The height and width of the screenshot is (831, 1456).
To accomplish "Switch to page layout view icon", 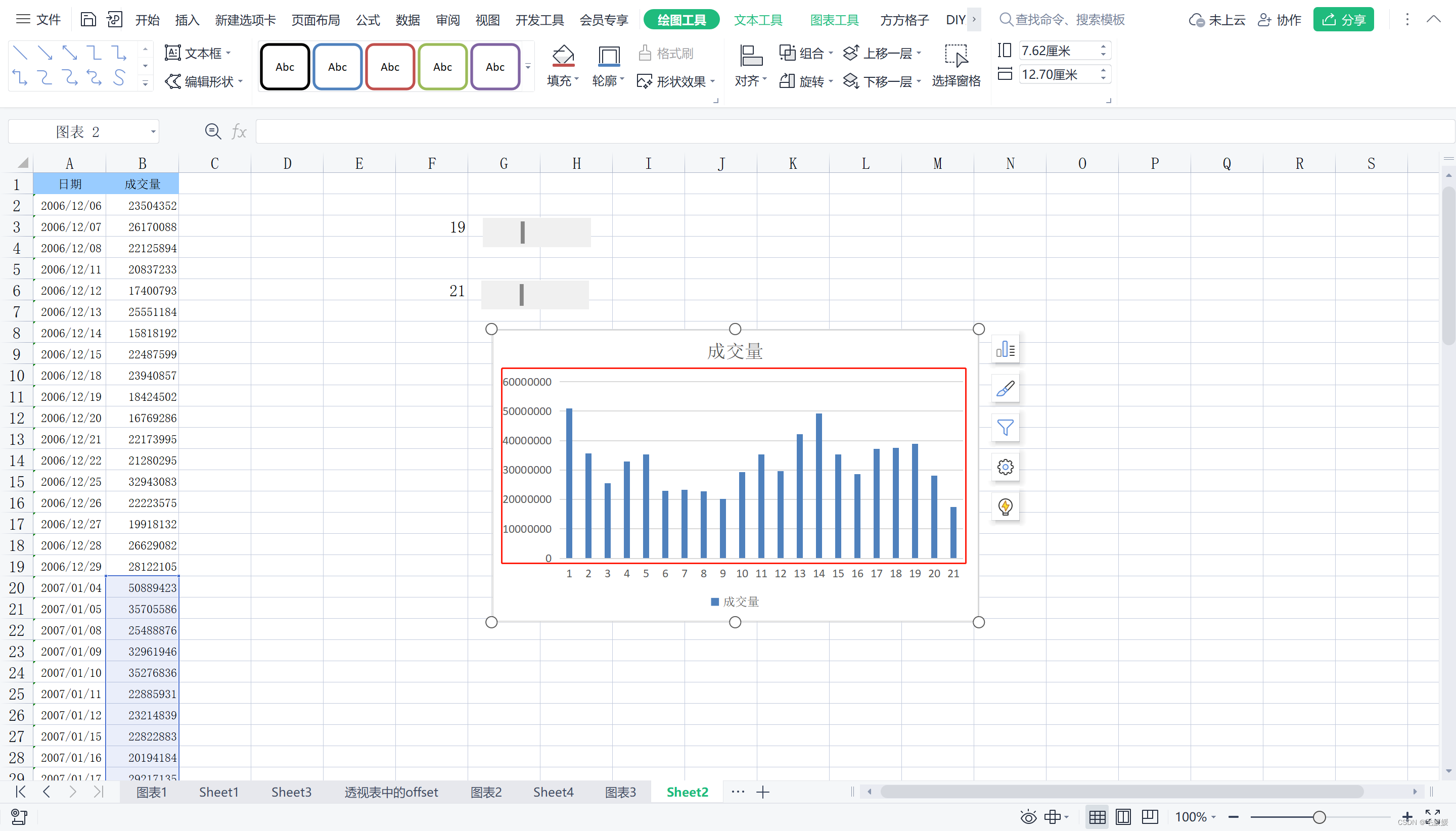I will (x=1123, y=817).
